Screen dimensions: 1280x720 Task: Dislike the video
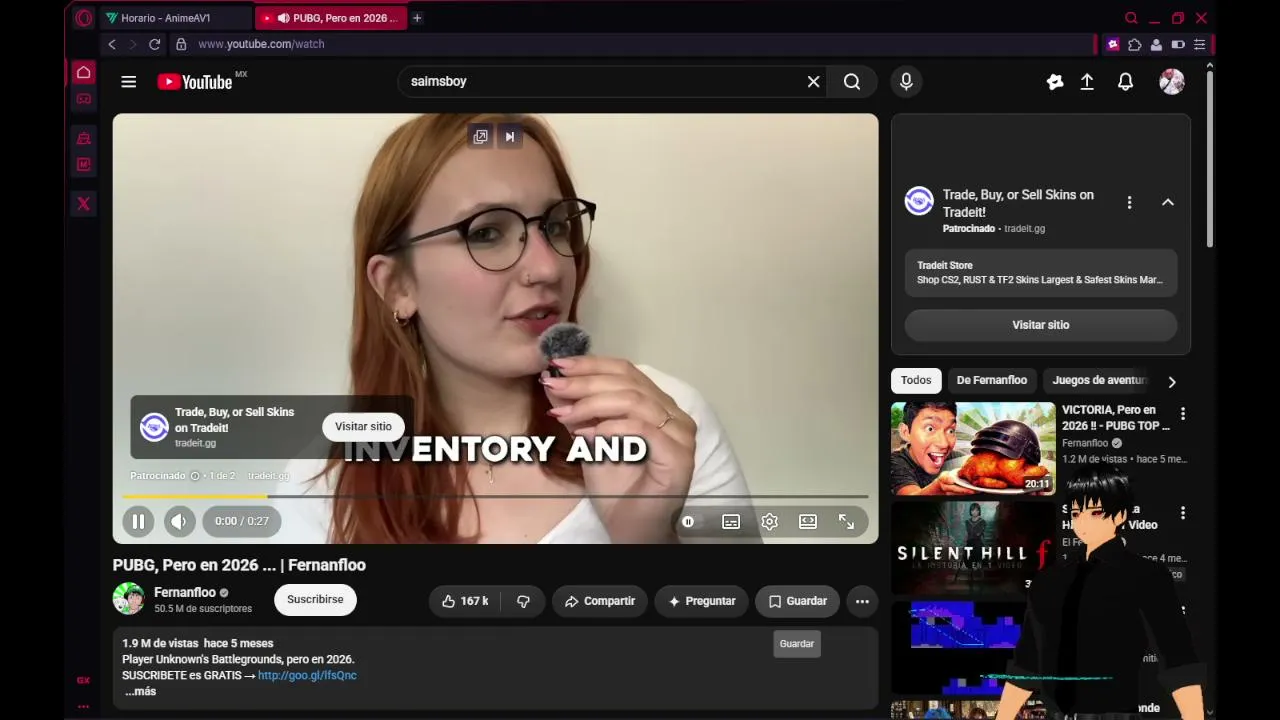[x=523, y=601]
